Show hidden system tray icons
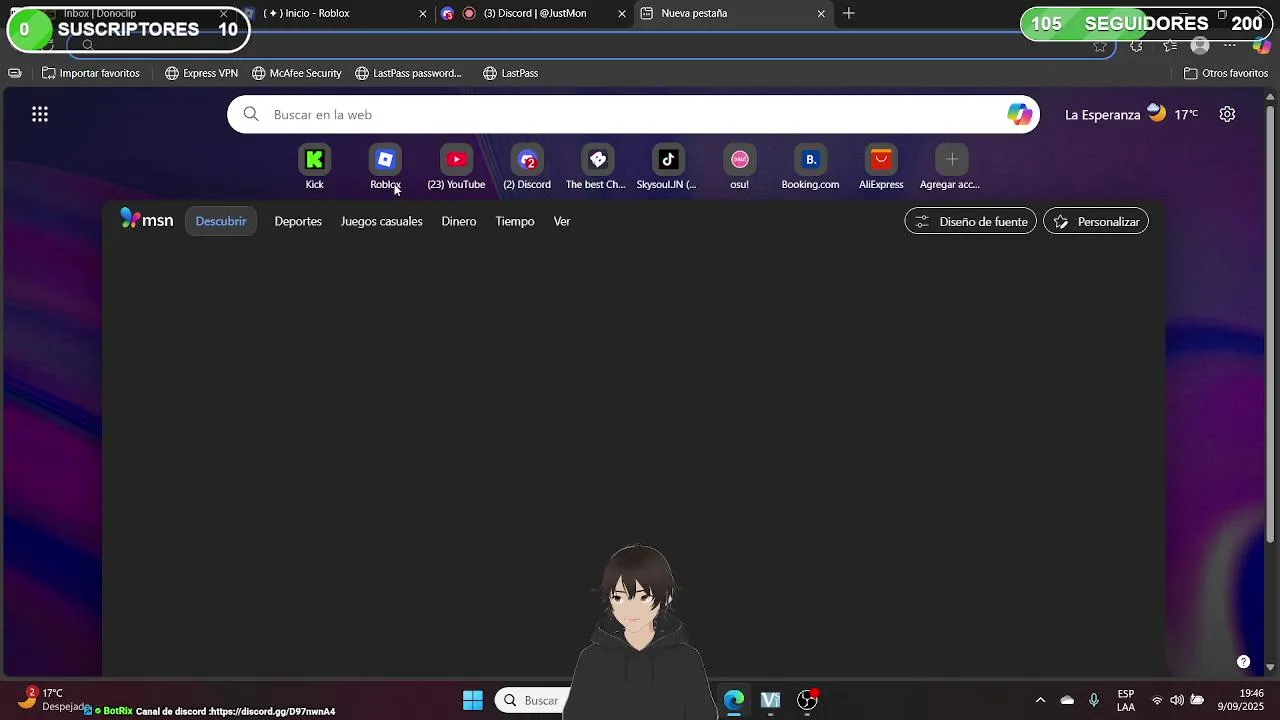1280x720 pixels. pos(1040,700)
